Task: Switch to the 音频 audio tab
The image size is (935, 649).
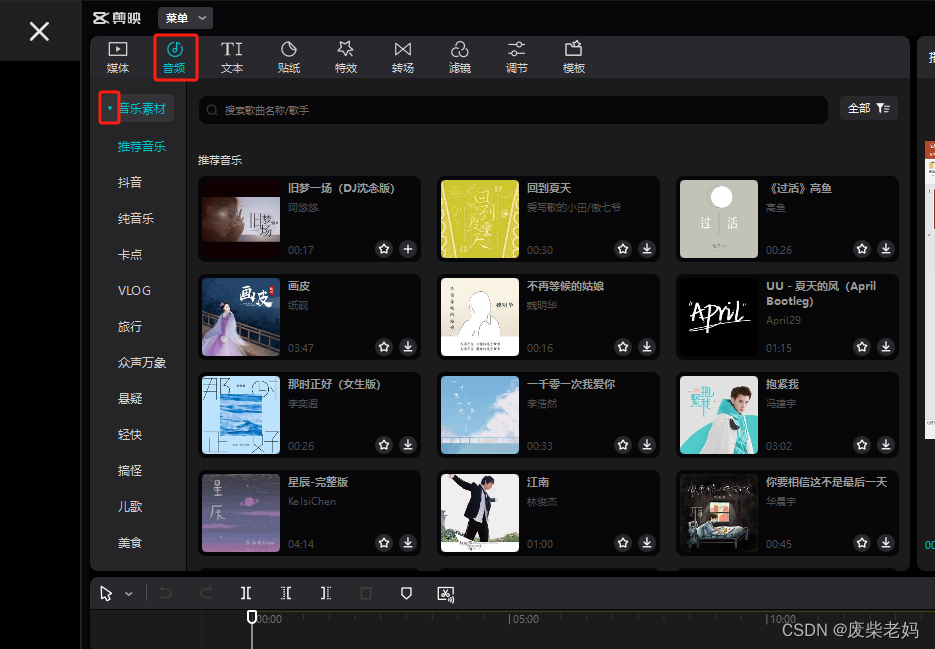Action: tap(175, 57)
